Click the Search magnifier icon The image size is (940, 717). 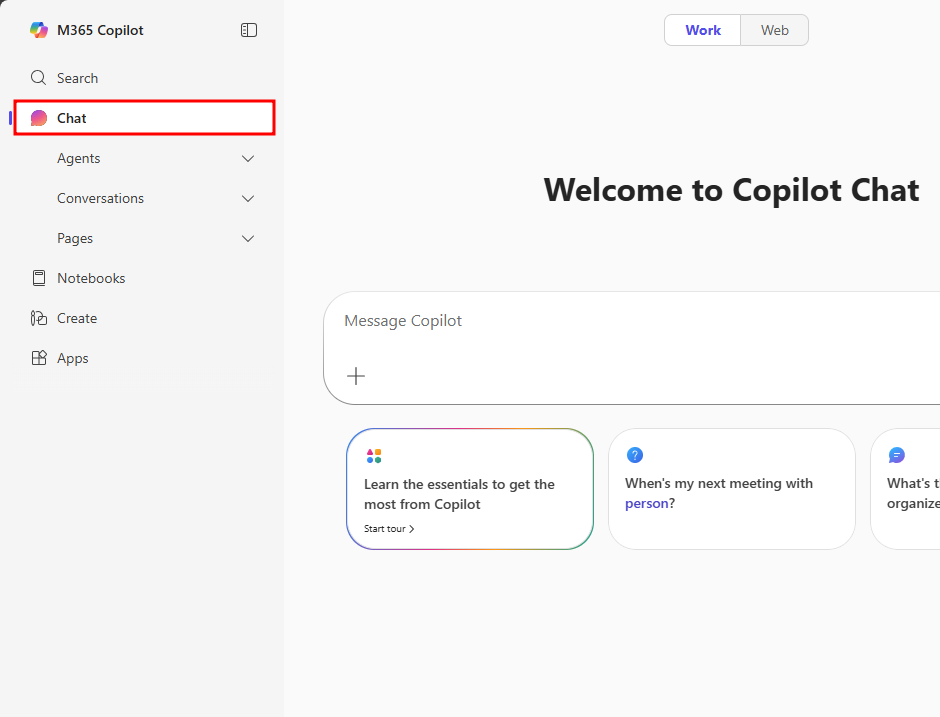[x=39, y=78]
